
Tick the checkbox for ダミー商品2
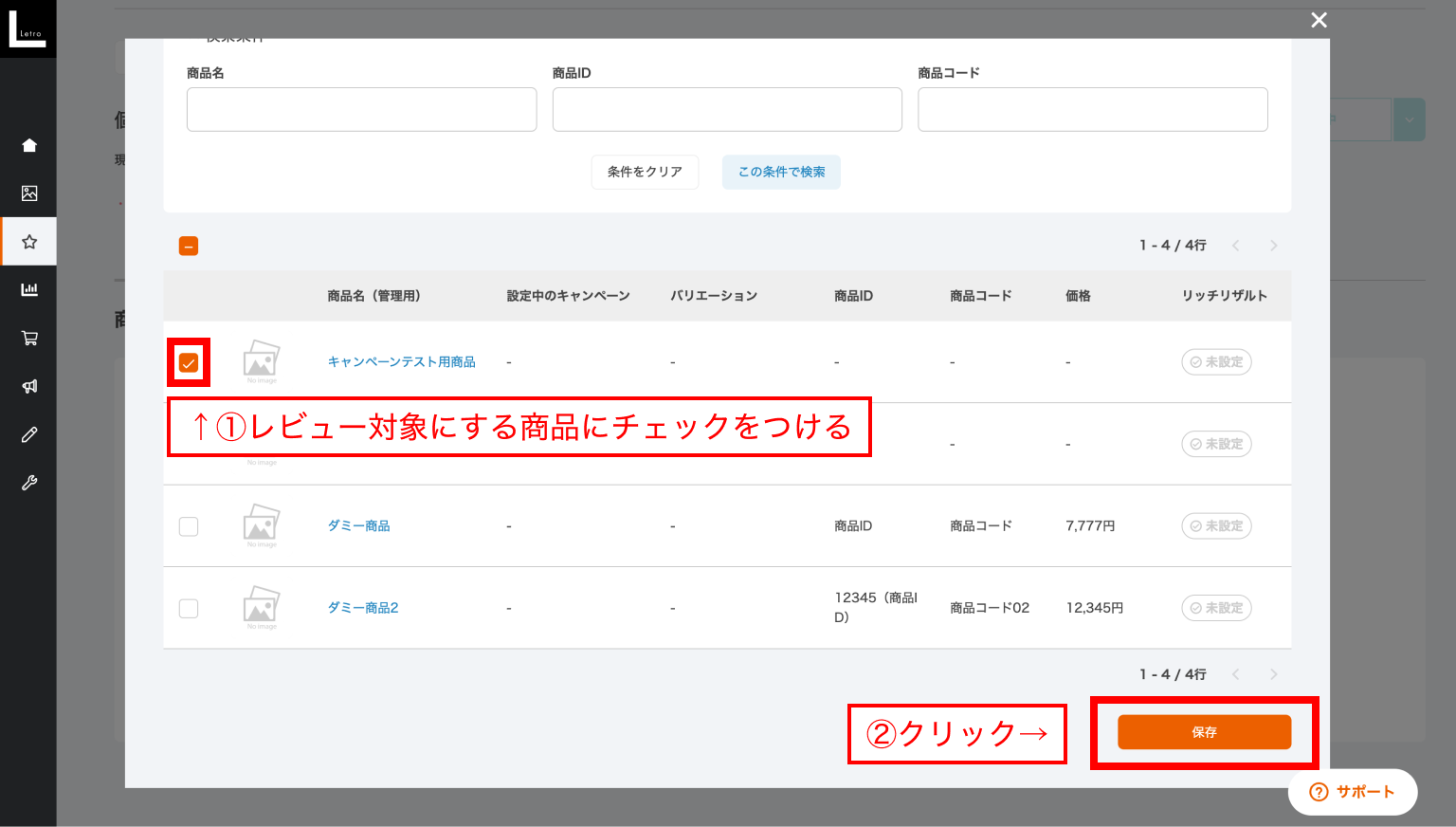click(189, 608)
